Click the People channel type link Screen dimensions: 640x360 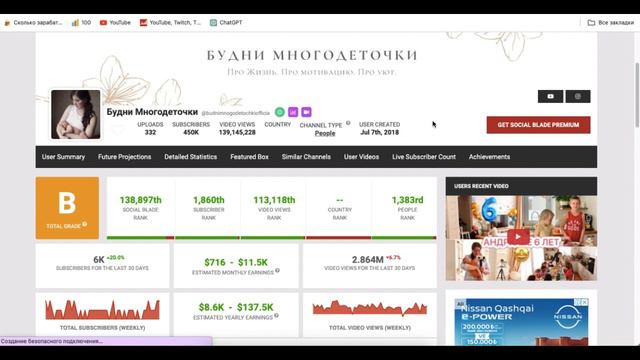[325, 133]
